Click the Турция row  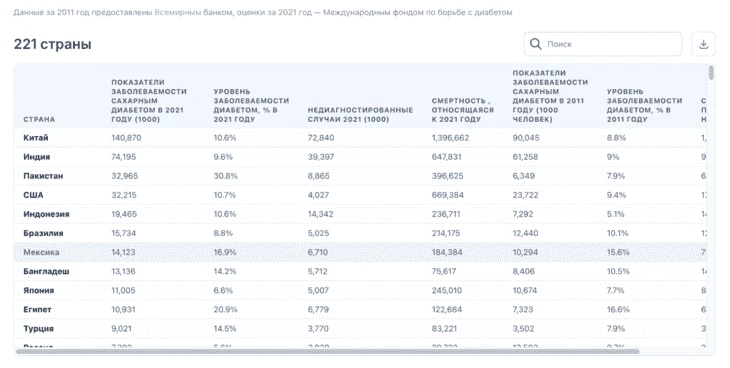360,328
